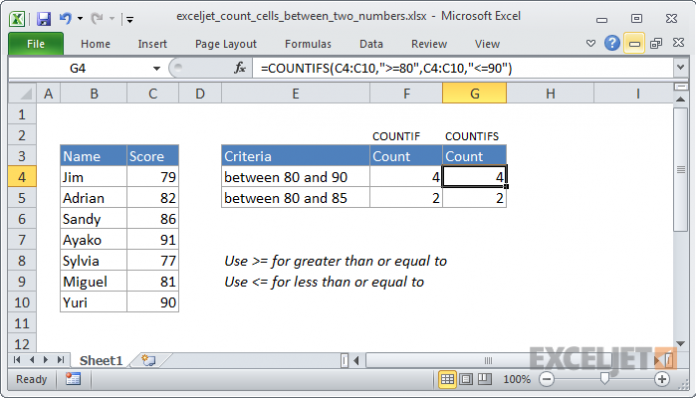The height and width of the screenshot is (398, 696).
Task: Switch to the Home ribbon tab
Action: (x=95, y=44)
